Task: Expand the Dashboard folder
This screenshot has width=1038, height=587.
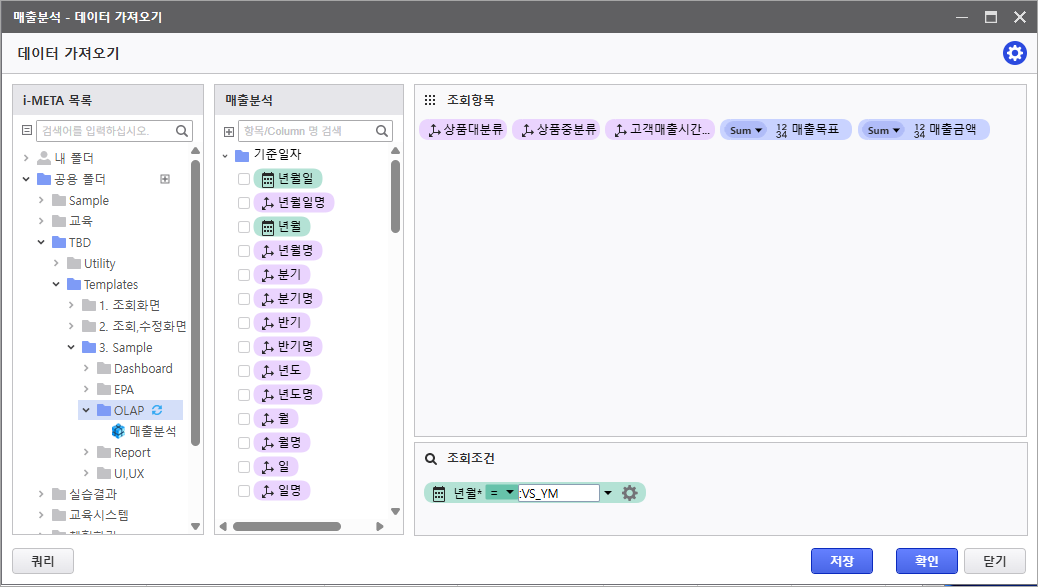Action: click(x=87, y=368)
